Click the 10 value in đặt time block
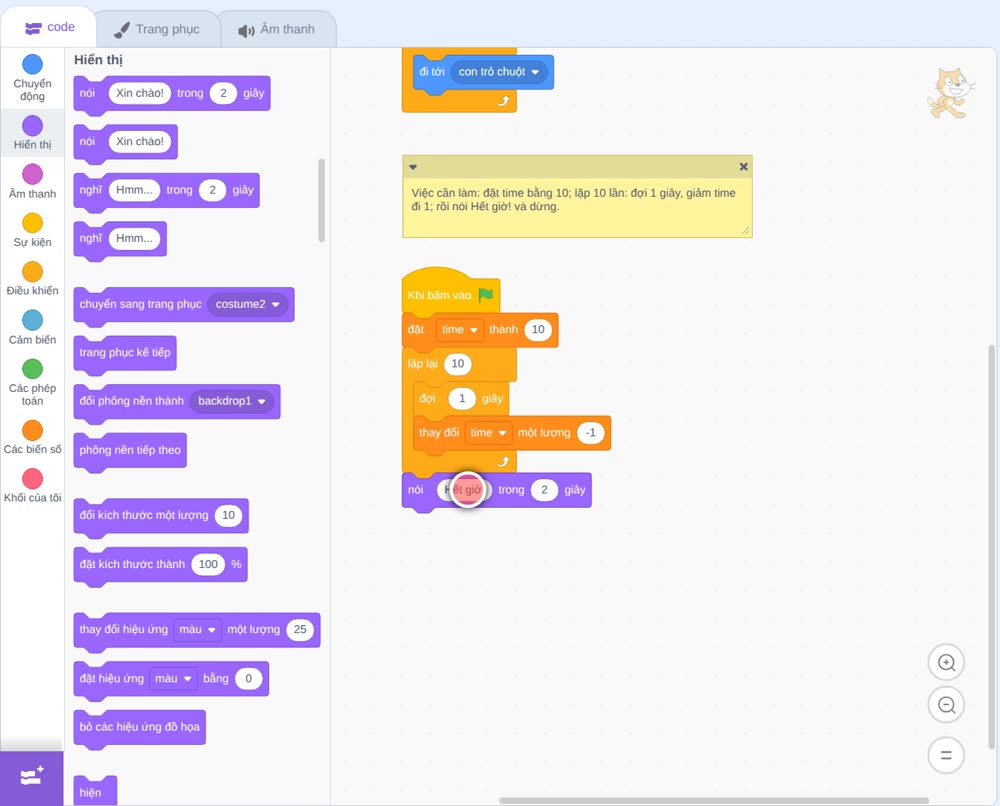The image size is (1000, 806). pyautogui.click(x=538, y=330)
